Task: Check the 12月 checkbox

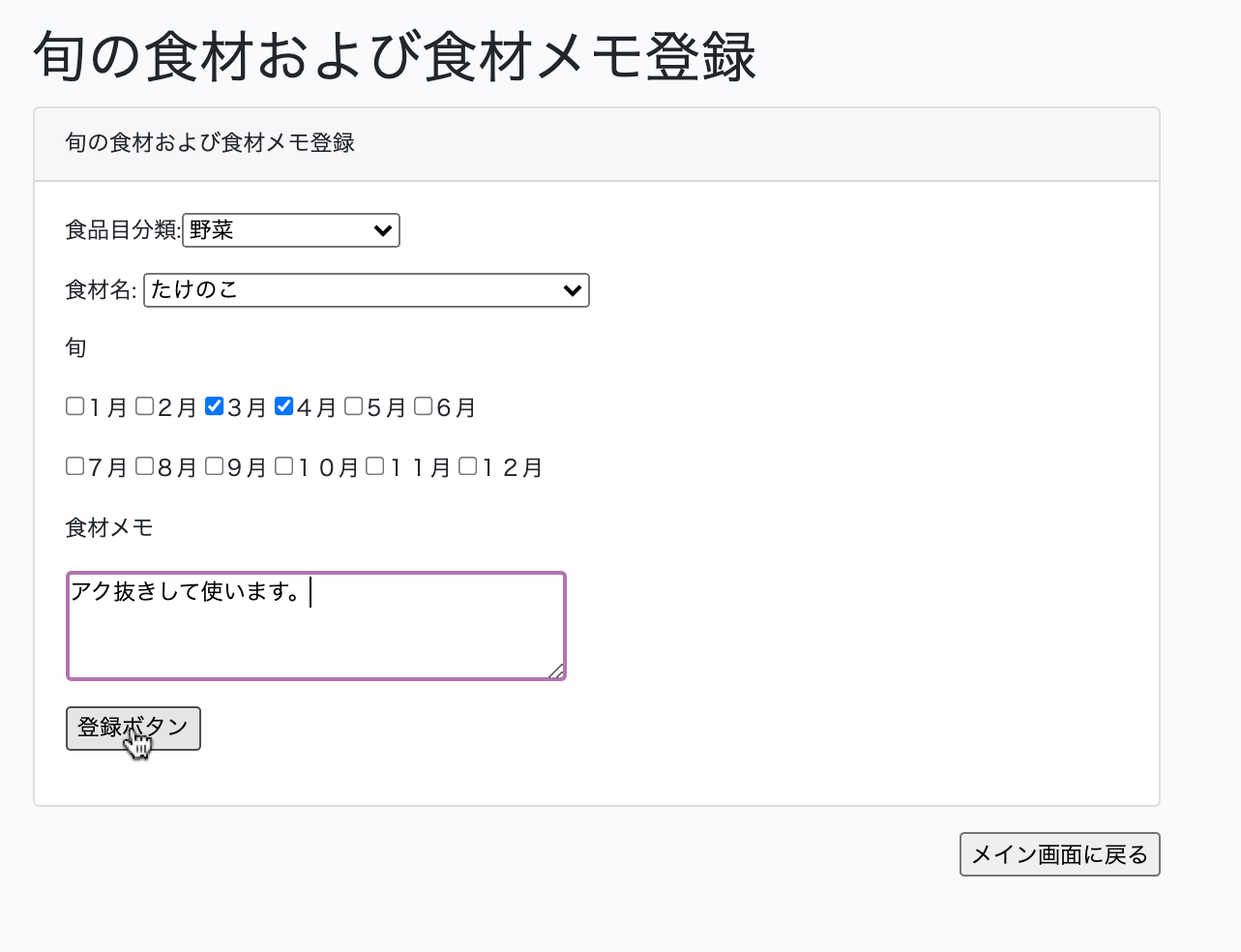Action: pos(468,466)
